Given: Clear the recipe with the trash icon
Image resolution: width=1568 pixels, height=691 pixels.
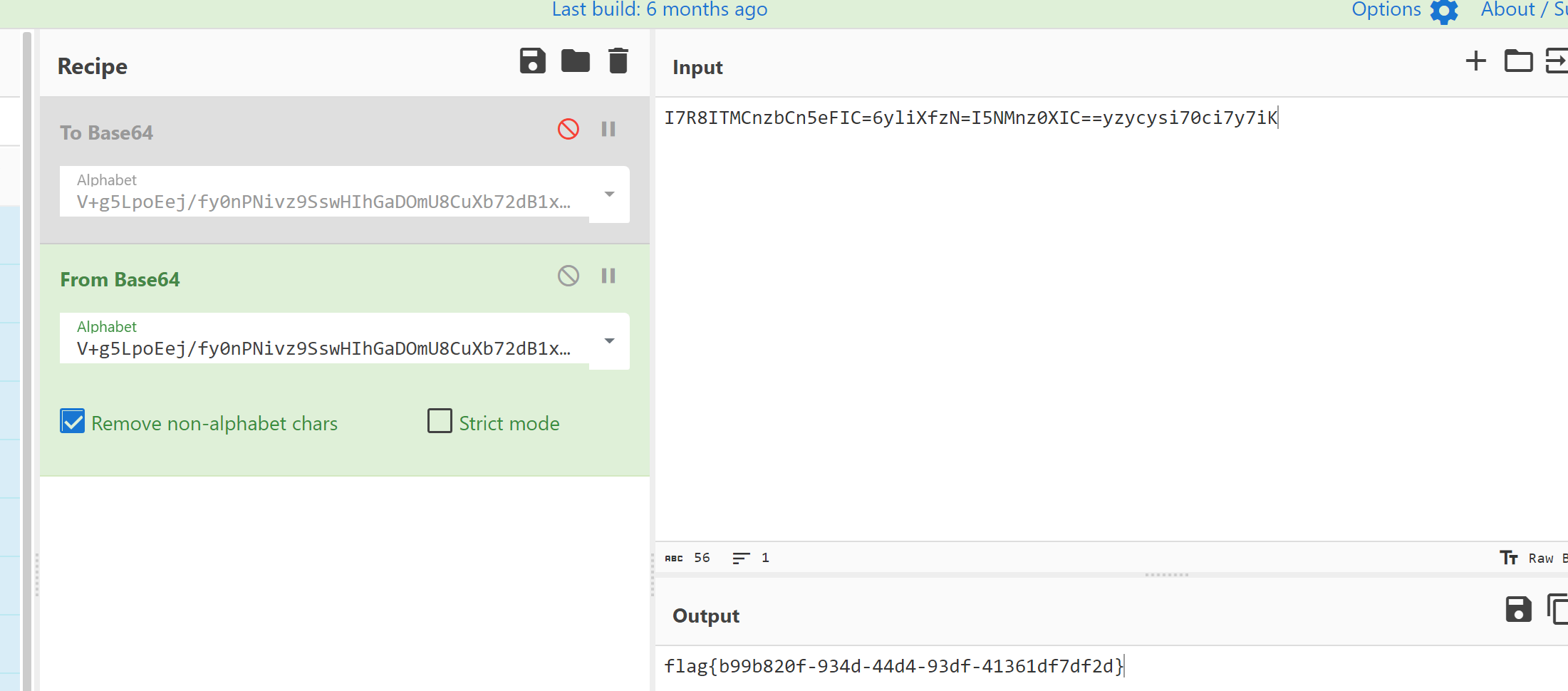Looking at the screenshot, I should pos(618,61).
